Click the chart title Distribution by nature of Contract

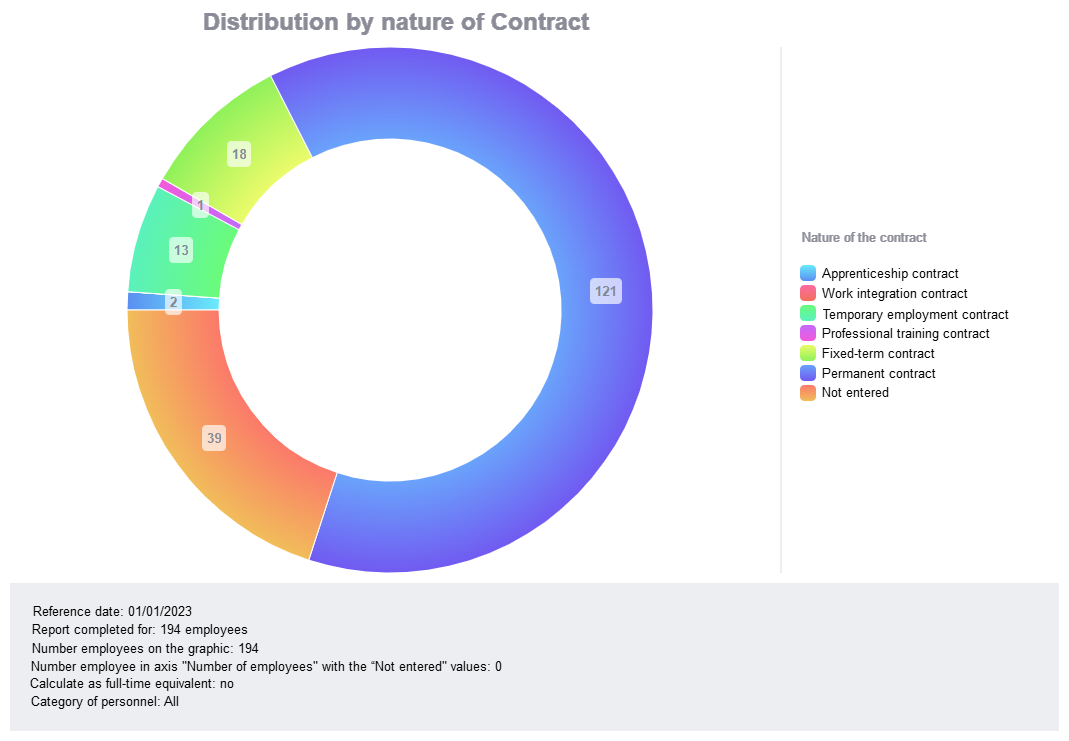pos(396,22)
